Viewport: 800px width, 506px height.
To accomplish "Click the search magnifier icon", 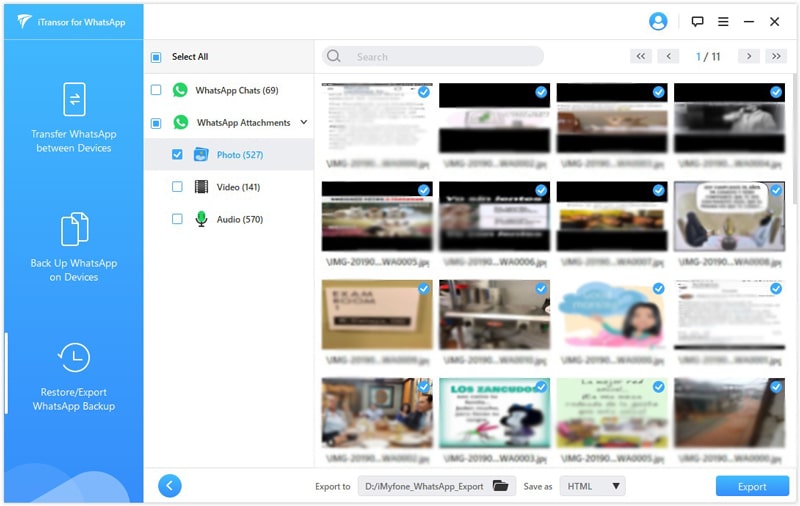I will pyautogui.click(x=334, y=56).
